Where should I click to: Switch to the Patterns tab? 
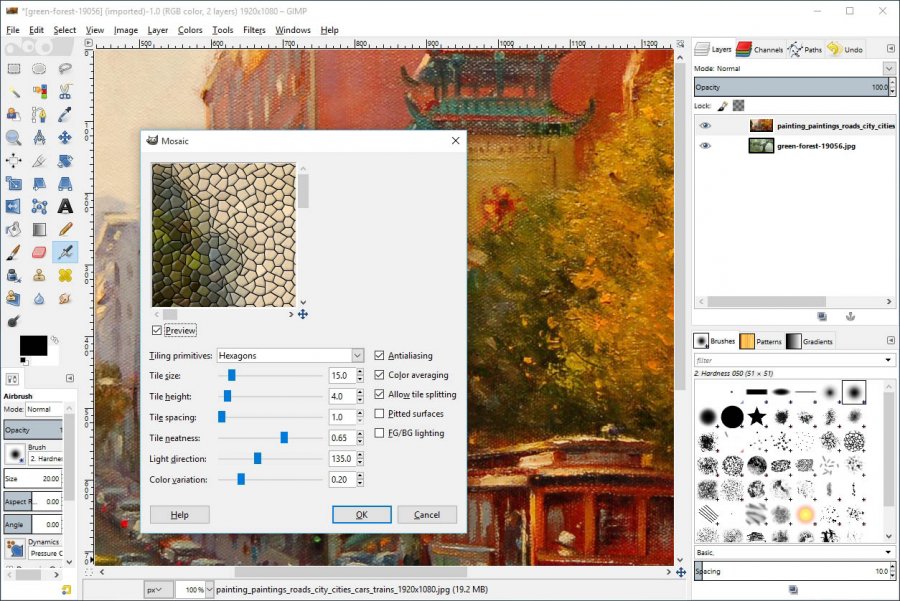(x=761, y=341)
